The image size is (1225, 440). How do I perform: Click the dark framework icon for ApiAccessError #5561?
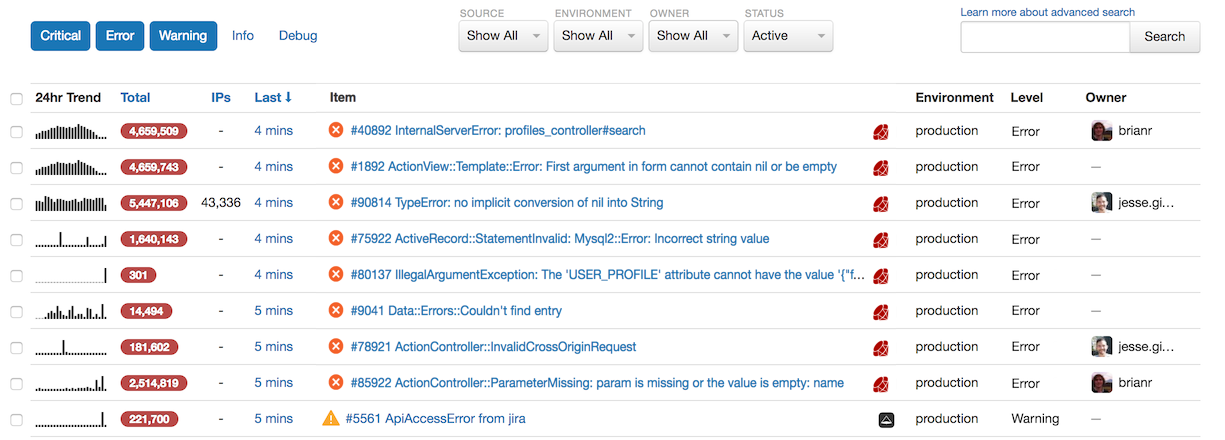pos(886,420)
